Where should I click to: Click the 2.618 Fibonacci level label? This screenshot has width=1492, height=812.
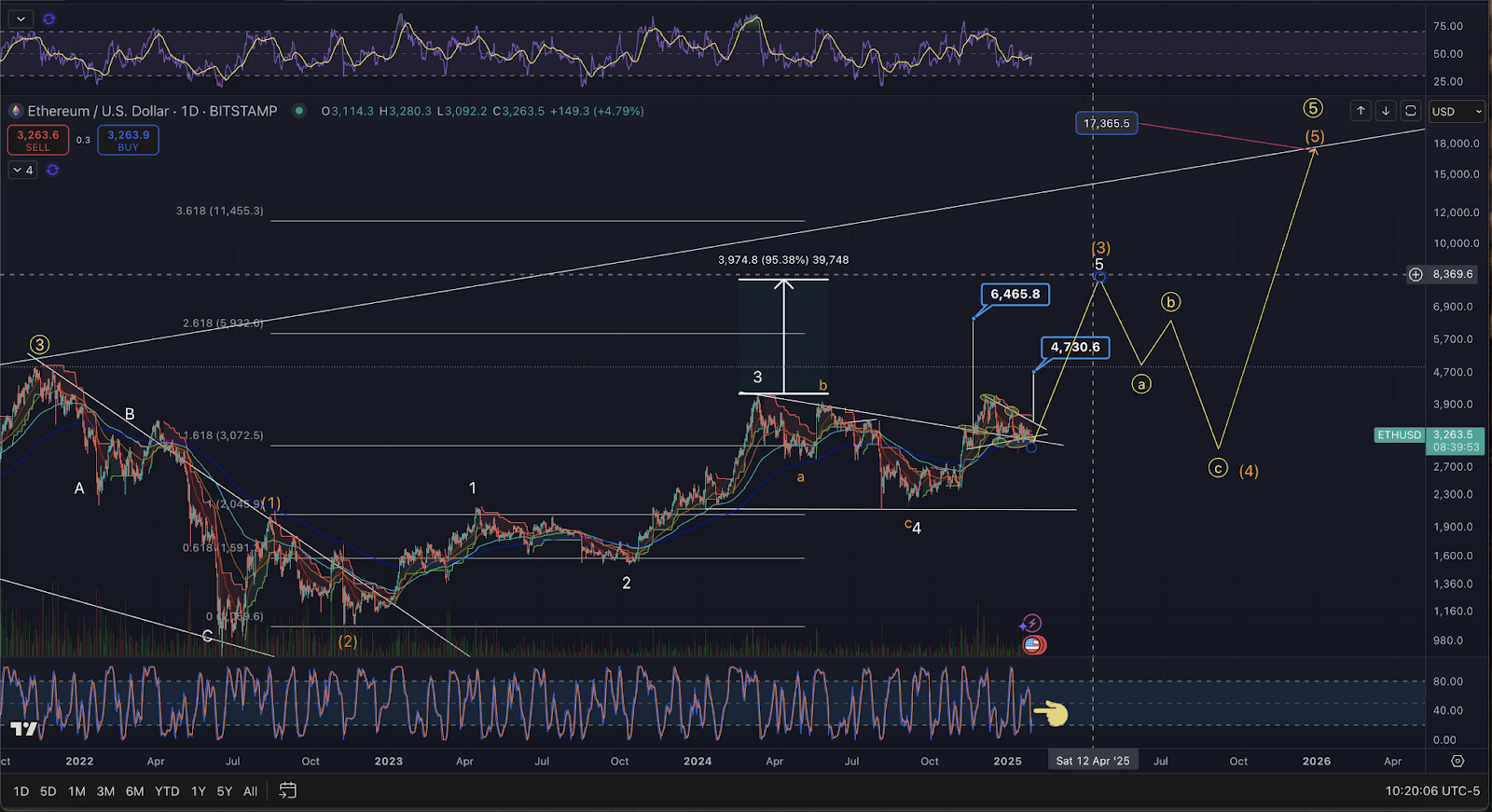point(223,323)
